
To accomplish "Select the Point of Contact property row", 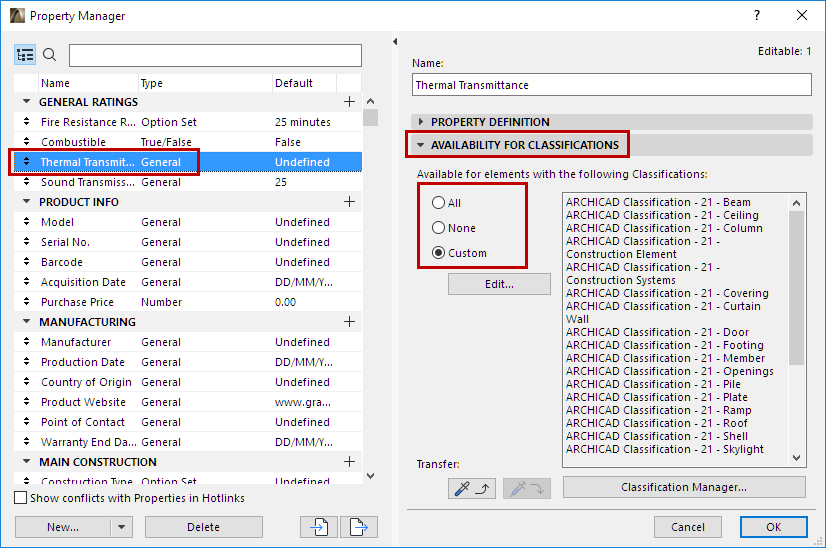I will coord(188,422).
